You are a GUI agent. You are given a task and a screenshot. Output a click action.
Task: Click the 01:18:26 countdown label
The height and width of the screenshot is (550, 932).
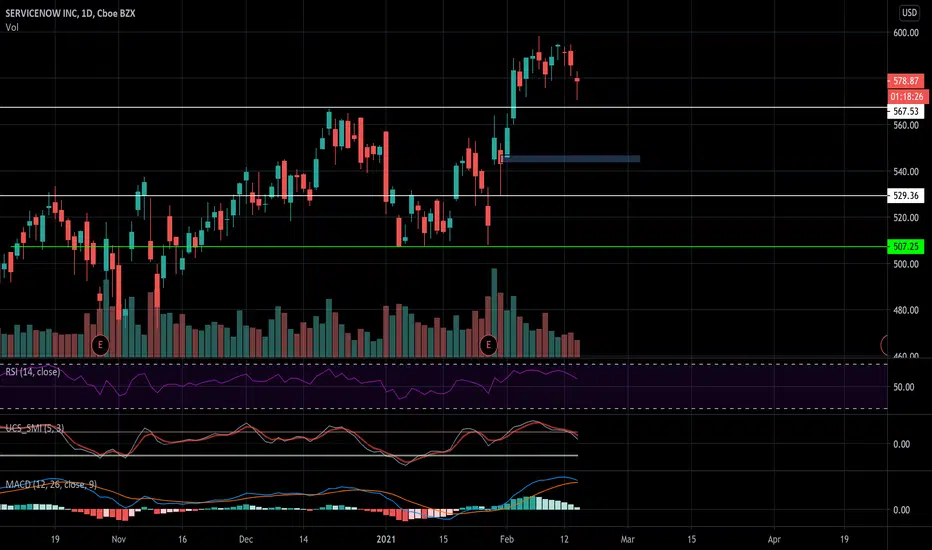point(907,96)
